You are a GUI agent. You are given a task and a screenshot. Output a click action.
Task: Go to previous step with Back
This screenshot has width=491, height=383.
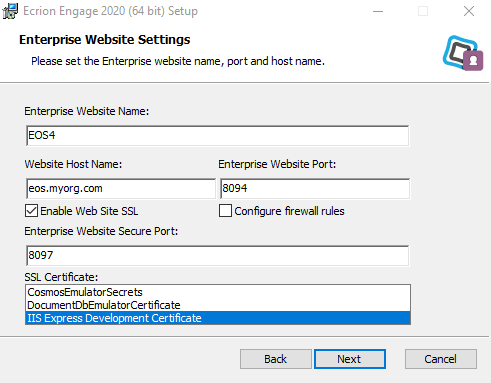pos(276,359)
